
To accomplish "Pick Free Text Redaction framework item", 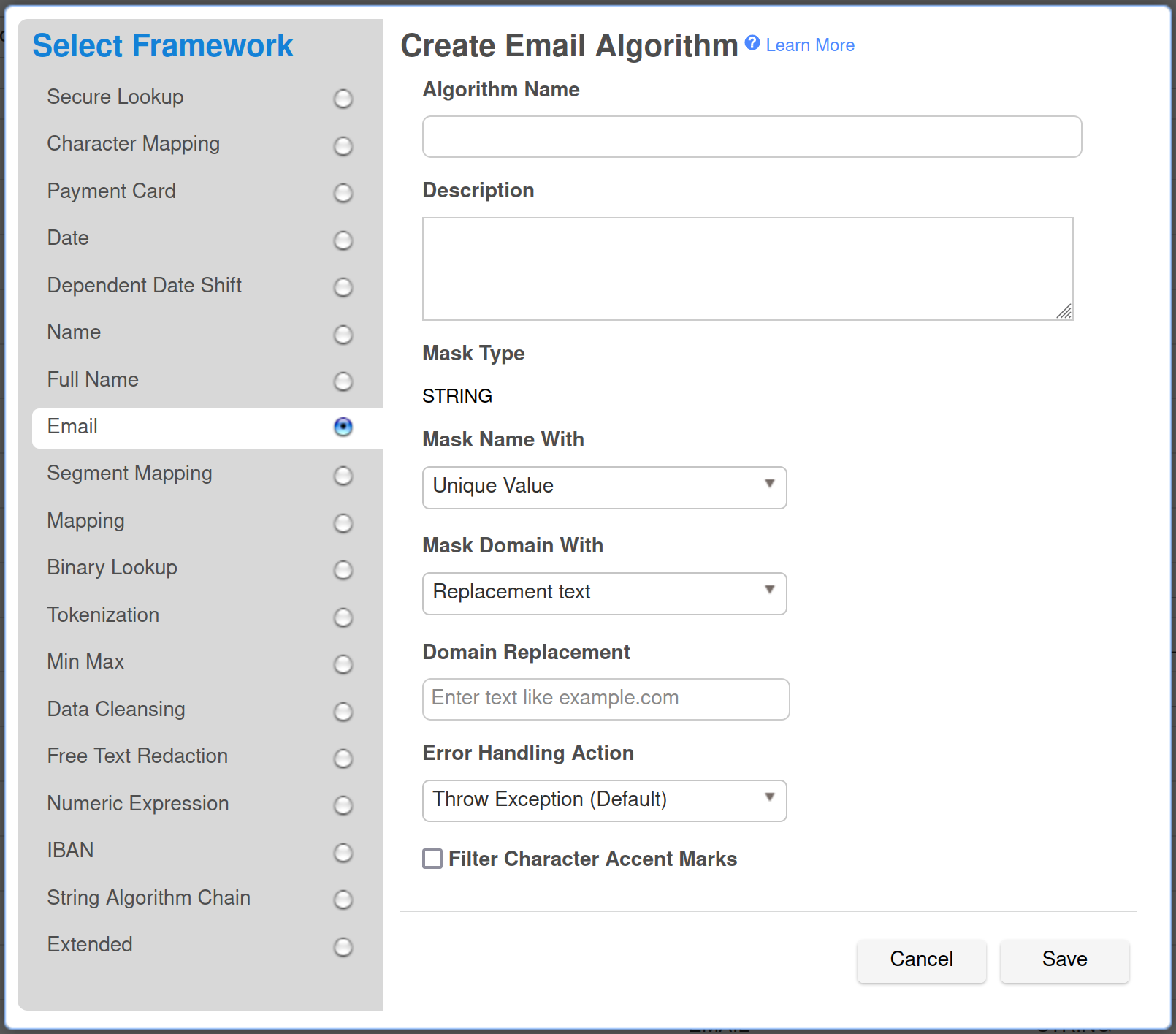I will tap(137, 756).
